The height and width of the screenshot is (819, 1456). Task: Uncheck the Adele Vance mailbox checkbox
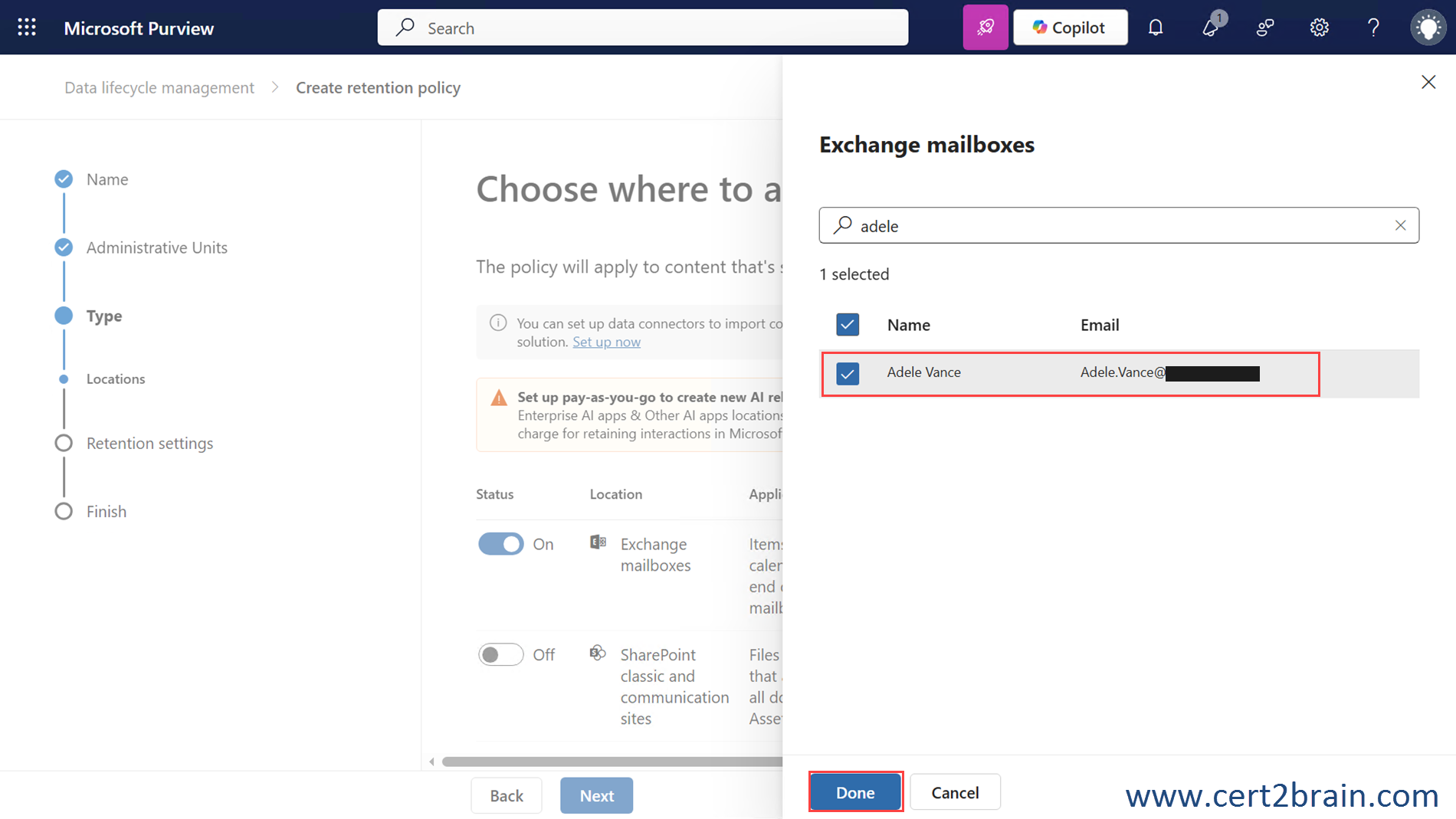pyautogui.click(x=848, y=373)
